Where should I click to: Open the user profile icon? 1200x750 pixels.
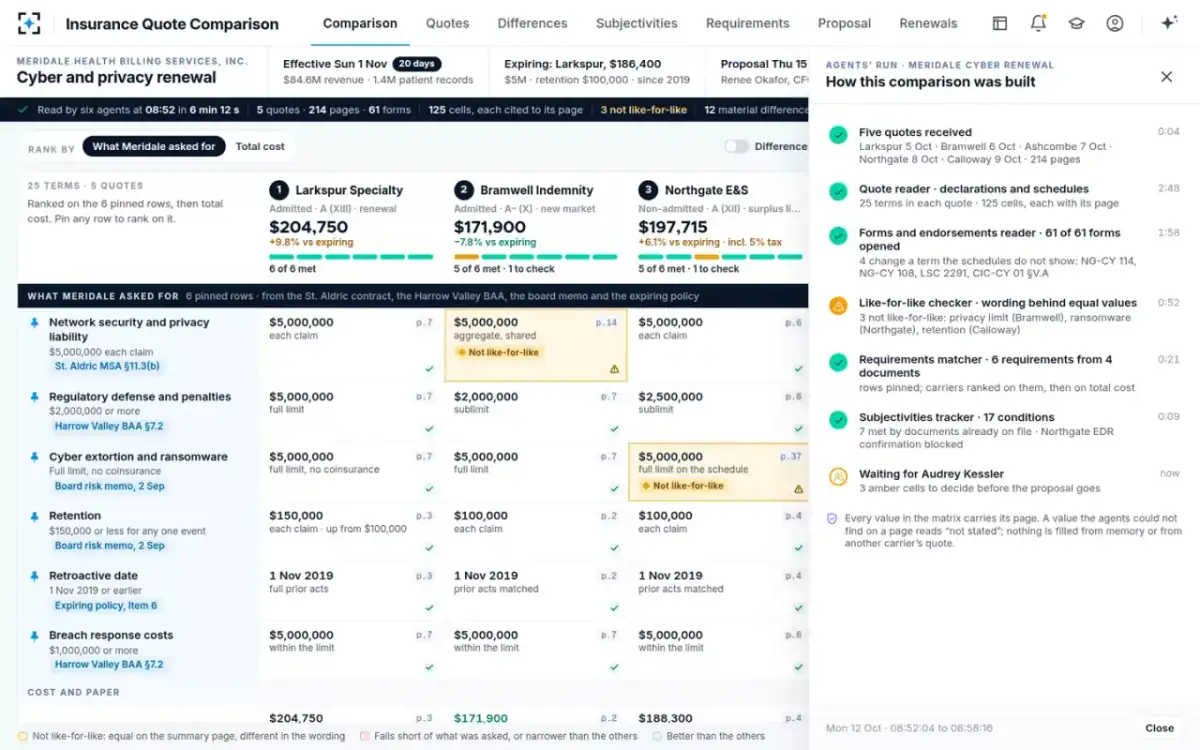pos(1114,23)
